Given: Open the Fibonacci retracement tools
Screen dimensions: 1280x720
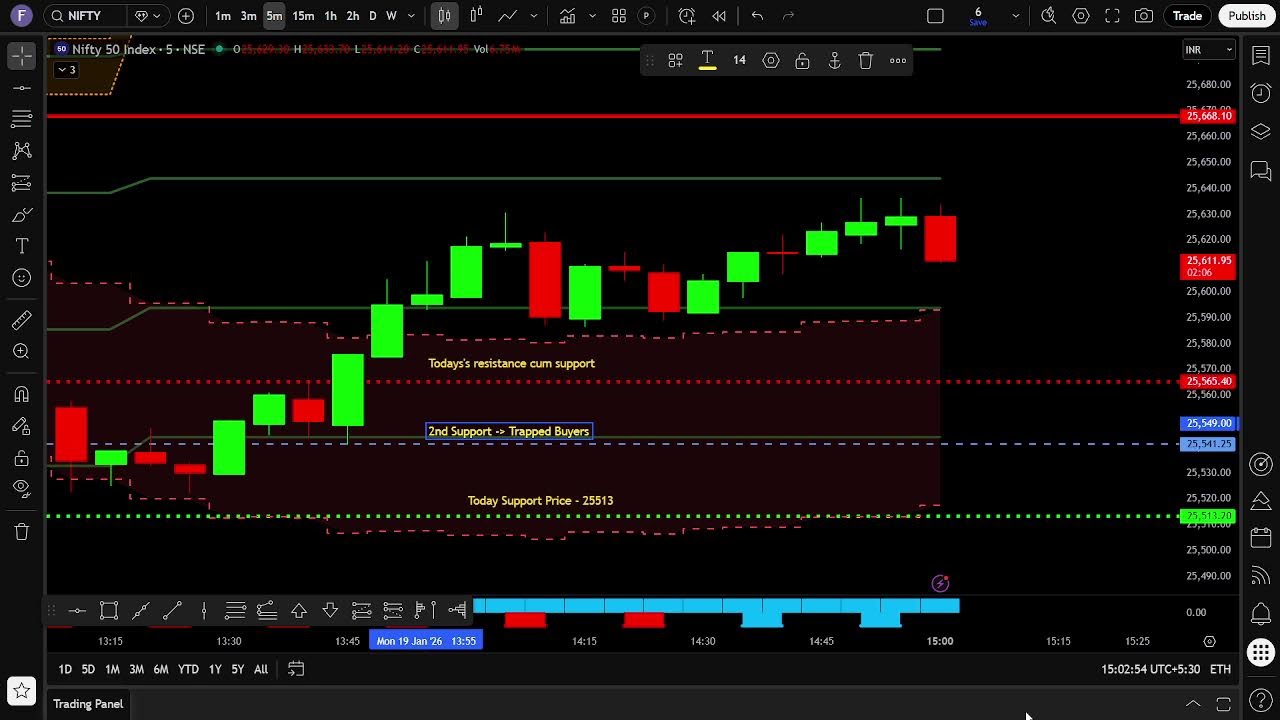Looking at the screenshot, I should click(21, 119).
